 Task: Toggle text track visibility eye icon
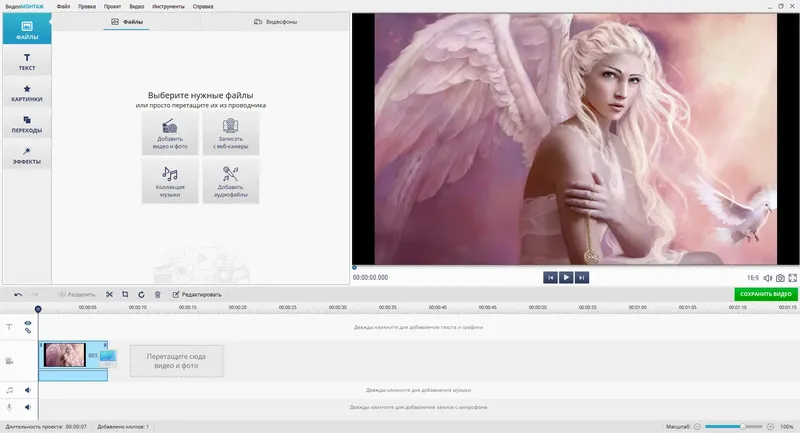click(28, 323)
